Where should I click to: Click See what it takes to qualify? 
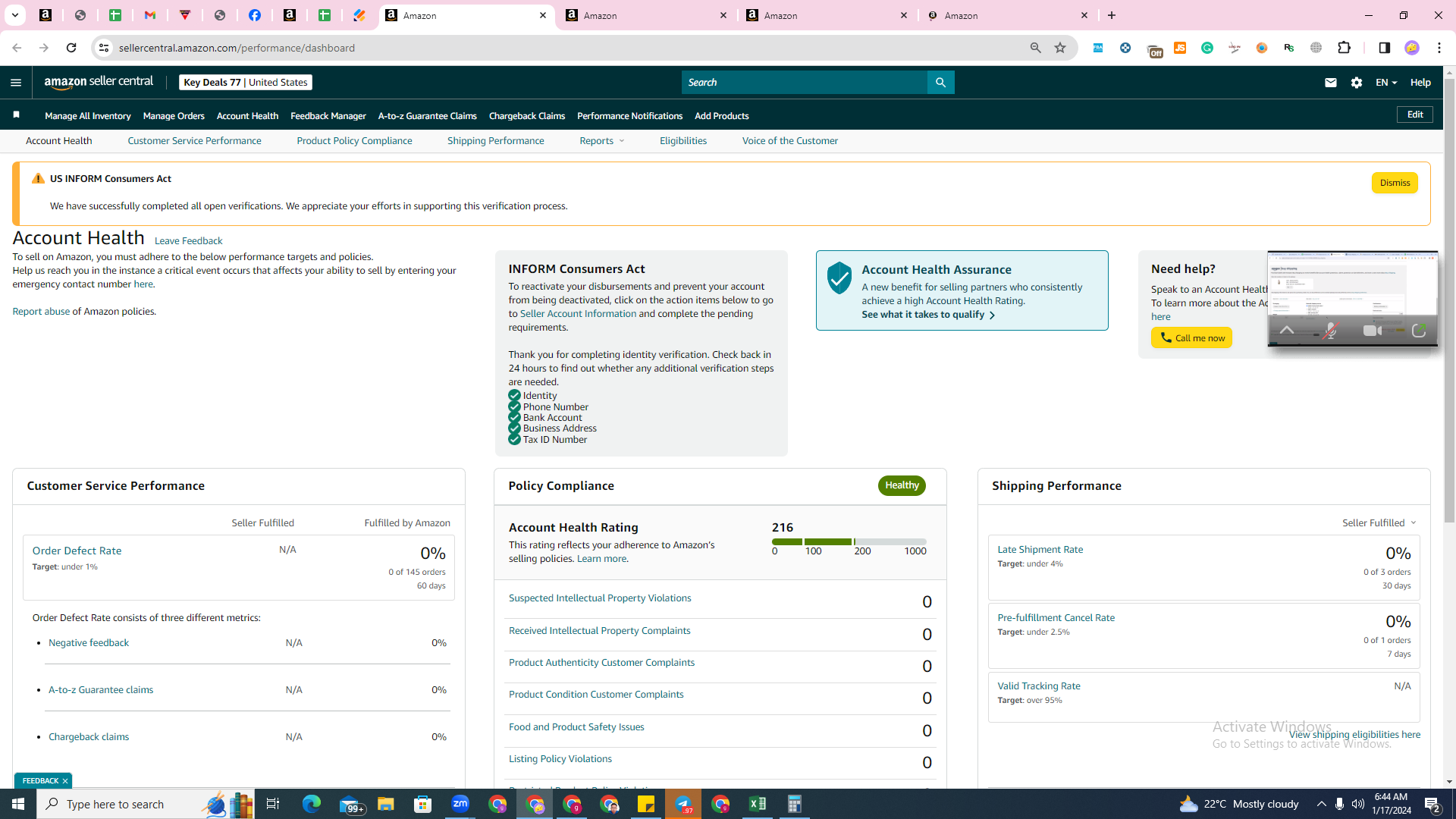pos(928,315)
